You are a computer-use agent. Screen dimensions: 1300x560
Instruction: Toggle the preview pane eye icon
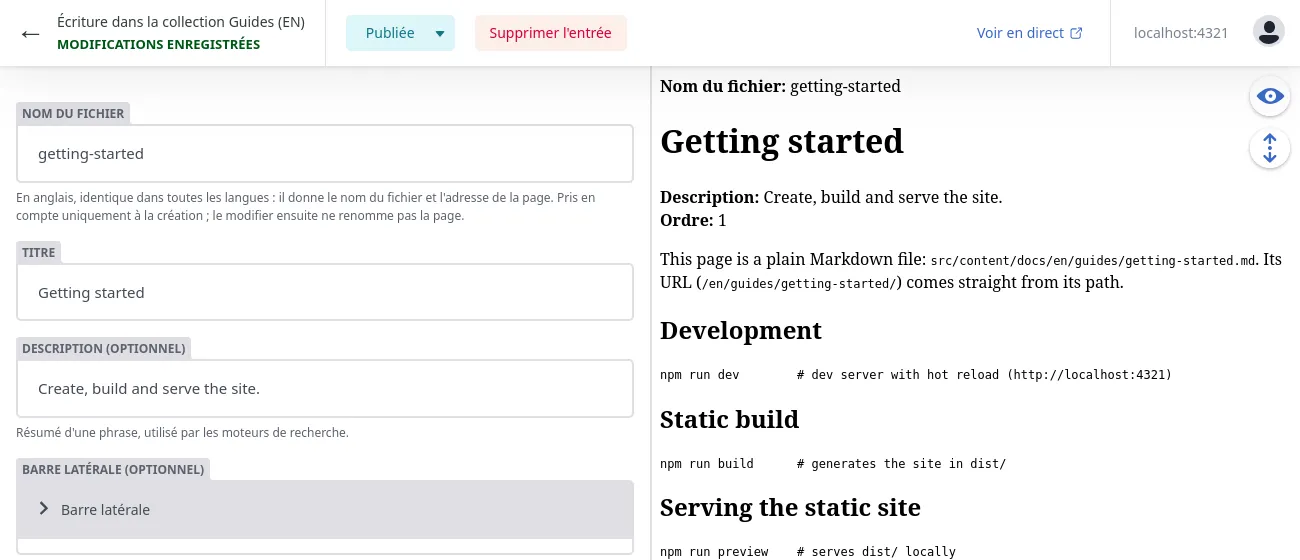point(1270,96)
